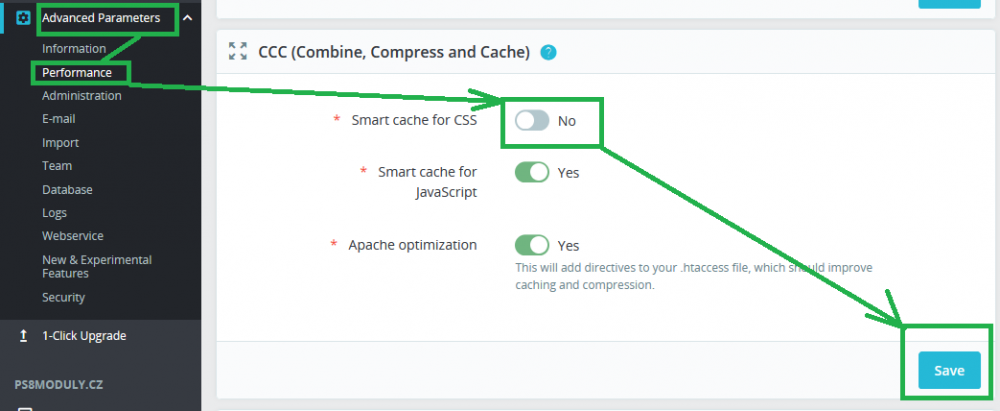View Logs from the sidebar

click(x=55, y=213)
